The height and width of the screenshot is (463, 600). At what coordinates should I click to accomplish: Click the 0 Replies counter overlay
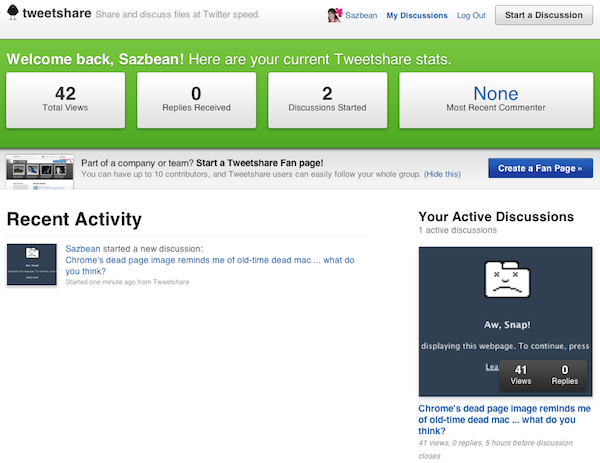pyautogui.click(x=565, y=375)
